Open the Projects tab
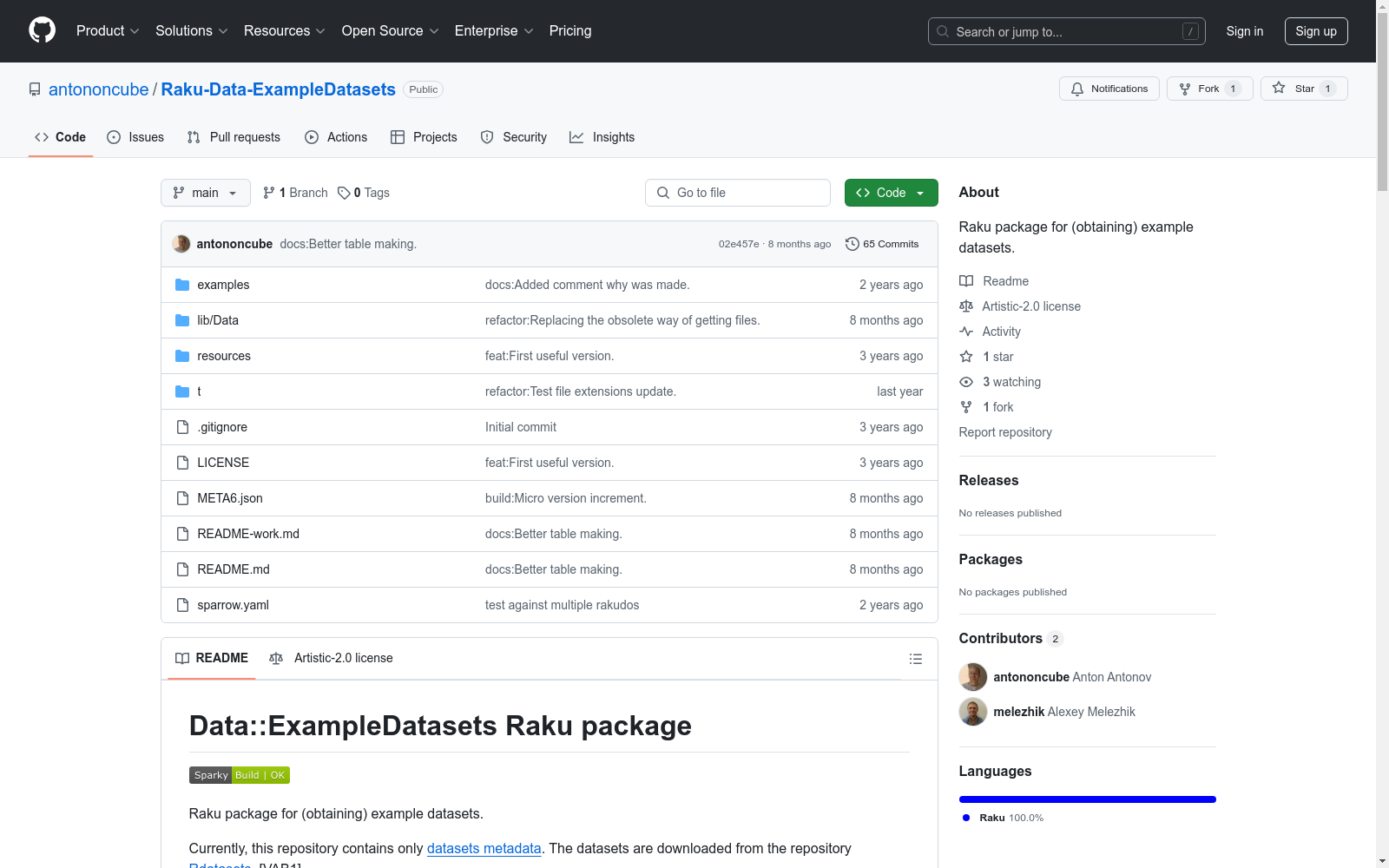 [424, 137]
